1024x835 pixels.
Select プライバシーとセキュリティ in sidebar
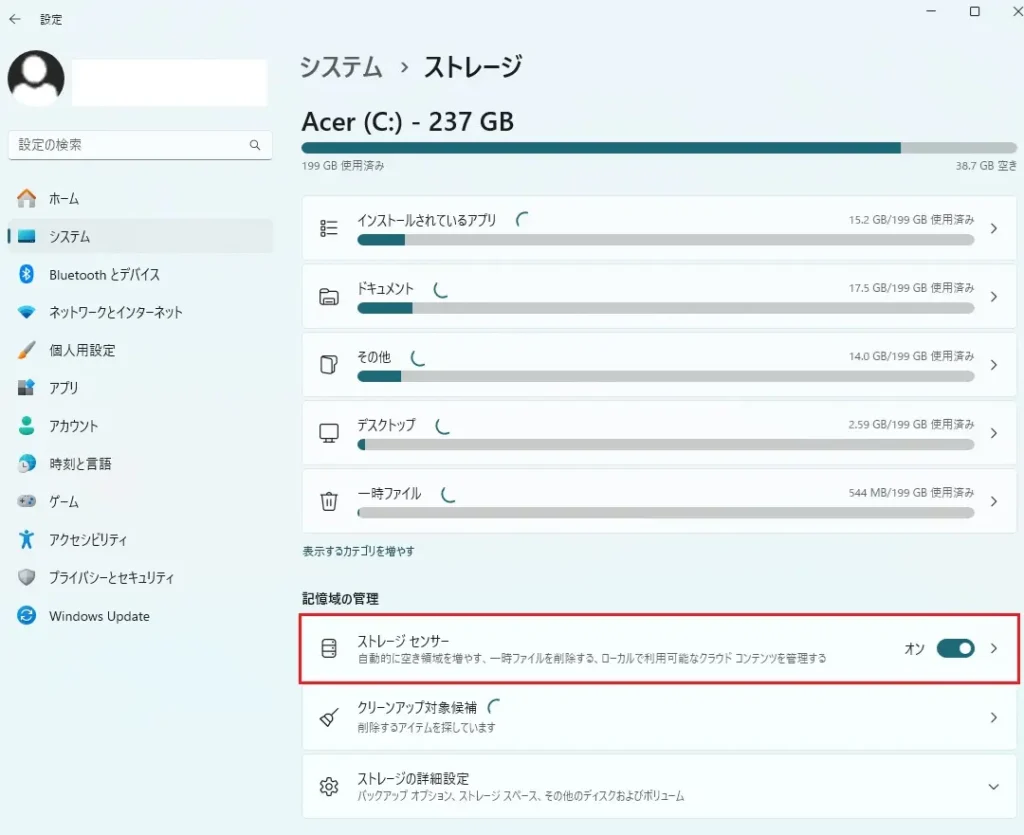pyautogui.click(x=140, y=577)
